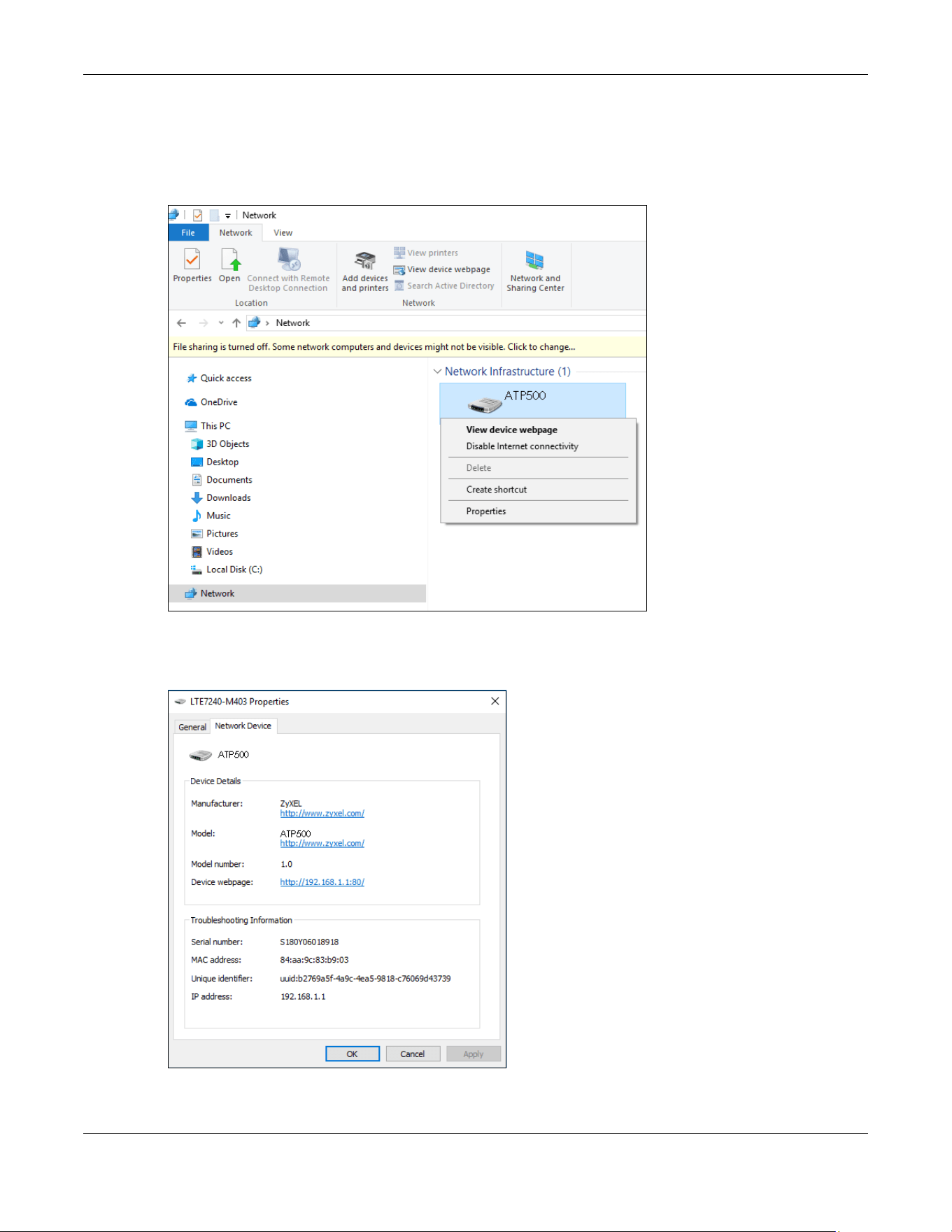952x1232 pixels.
Task: Click the serial number S180Y06018918
Action: coord(309,942)
